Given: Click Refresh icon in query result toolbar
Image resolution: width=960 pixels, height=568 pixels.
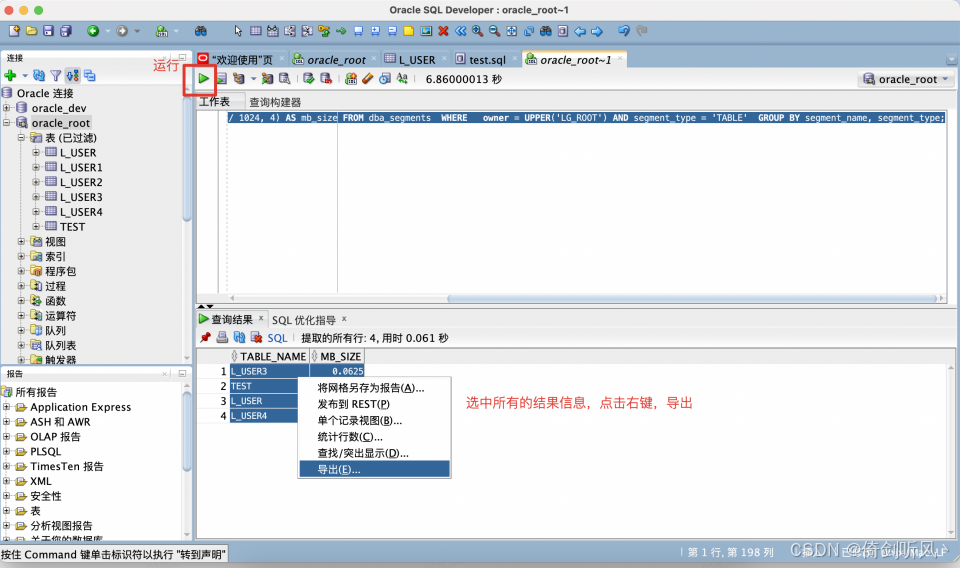Looking at the screenshot, I should tap(239, 337).
